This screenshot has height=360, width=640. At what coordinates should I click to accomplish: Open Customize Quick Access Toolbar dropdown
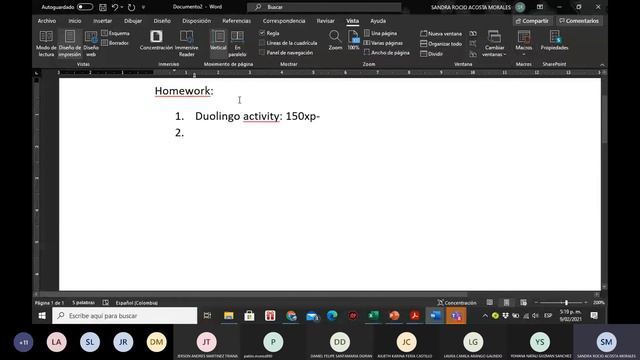143,7
